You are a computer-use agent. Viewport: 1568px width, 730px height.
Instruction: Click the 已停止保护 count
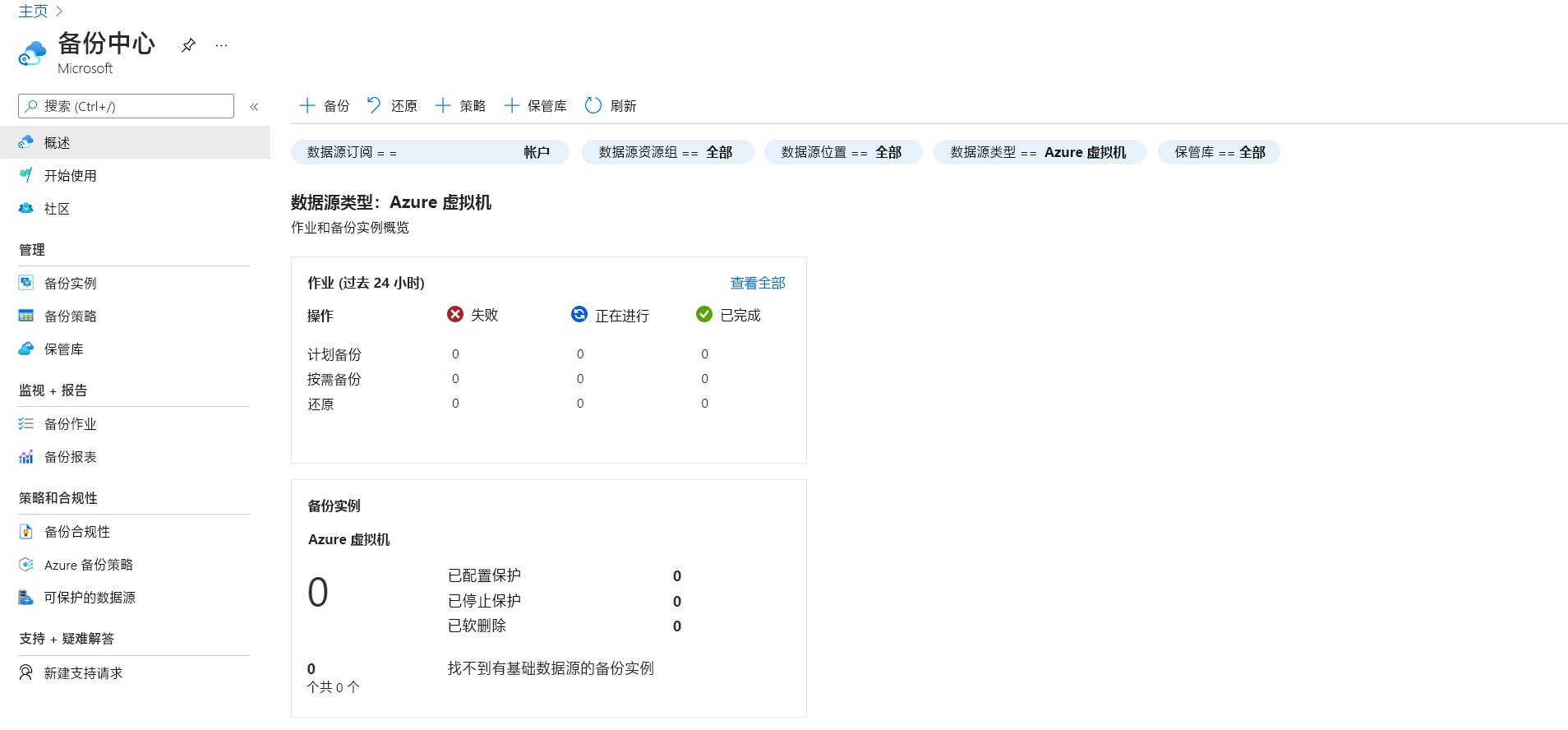click(x=677, y=601)
